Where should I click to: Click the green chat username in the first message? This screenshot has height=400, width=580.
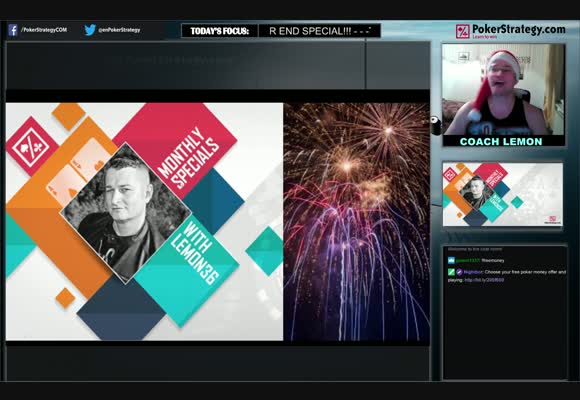(x=468, y=260)
